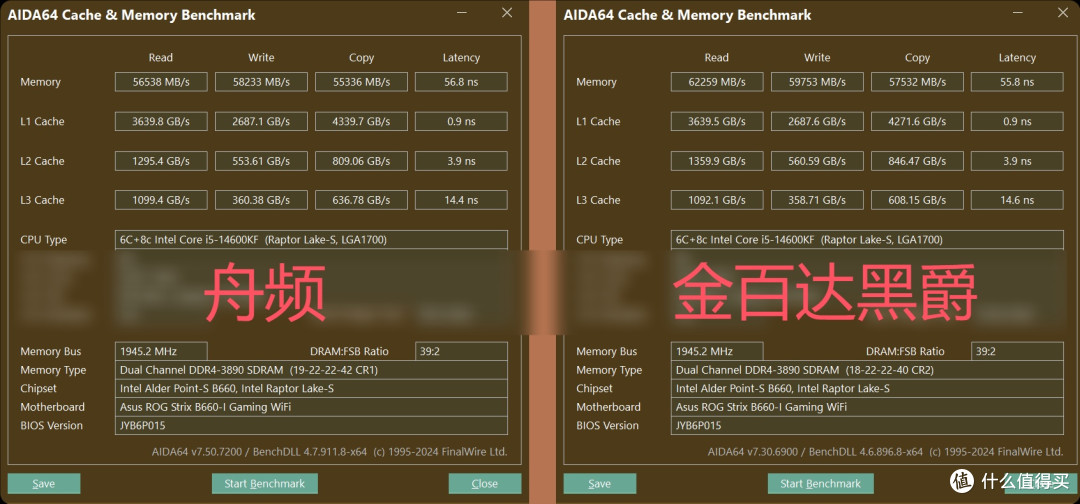Image resolution: width=1080 pixels, height=504 pixels.
Task: Click the L1 Cache Copy field 4339.7 GB/s
Action: point(361,121)
